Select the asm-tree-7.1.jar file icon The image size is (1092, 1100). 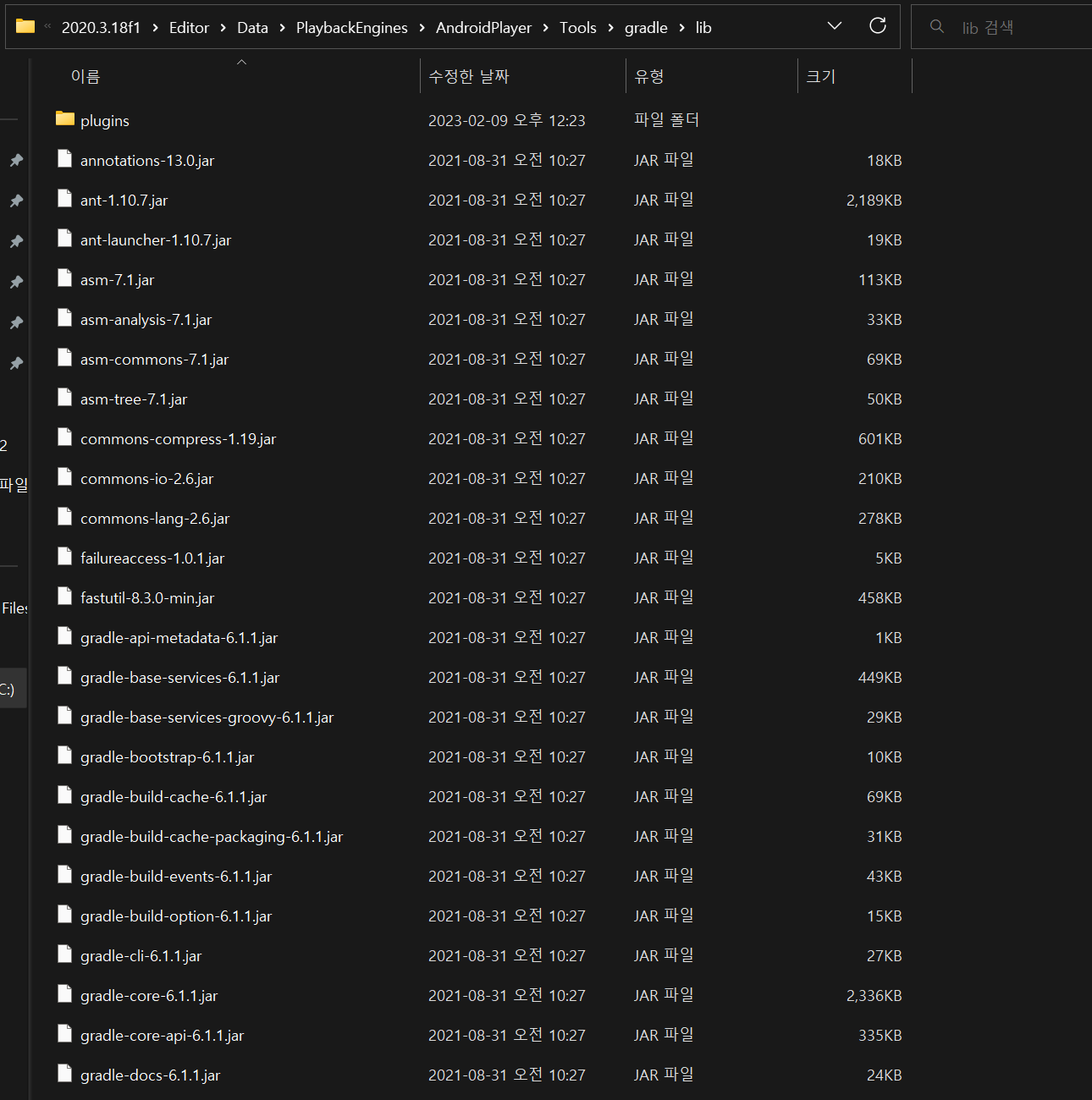click(x=64, y=397)
